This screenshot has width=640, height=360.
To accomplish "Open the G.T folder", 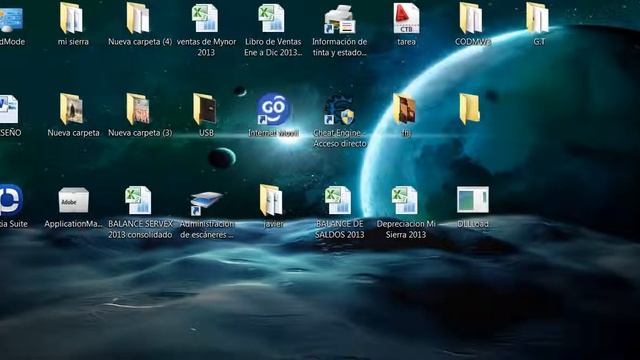I will coord(538,18).
